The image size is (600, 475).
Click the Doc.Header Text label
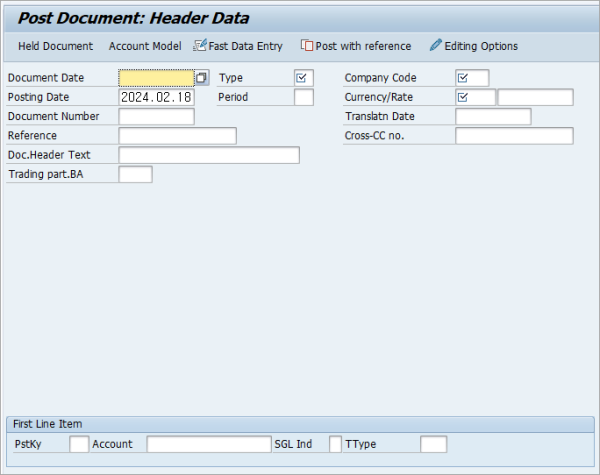tap(49, 155)
